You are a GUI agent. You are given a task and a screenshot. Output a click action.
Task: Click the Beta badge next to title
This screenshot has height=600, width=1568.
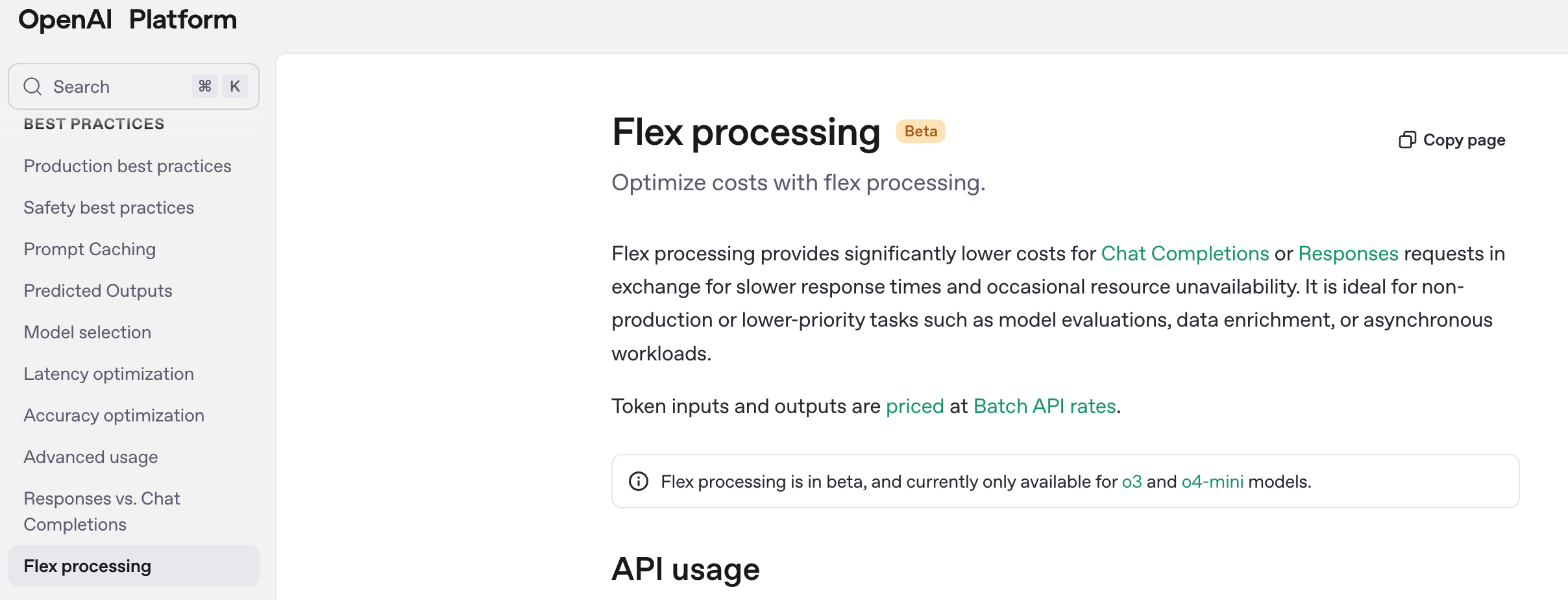(920, 131)
